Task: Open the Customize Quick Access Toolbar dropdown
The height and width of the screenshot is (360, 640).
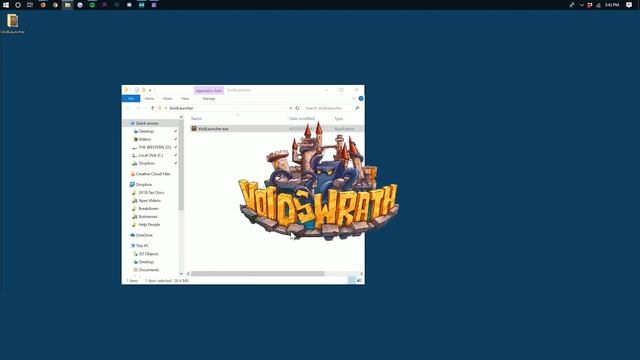Action: tap(150, 90)
